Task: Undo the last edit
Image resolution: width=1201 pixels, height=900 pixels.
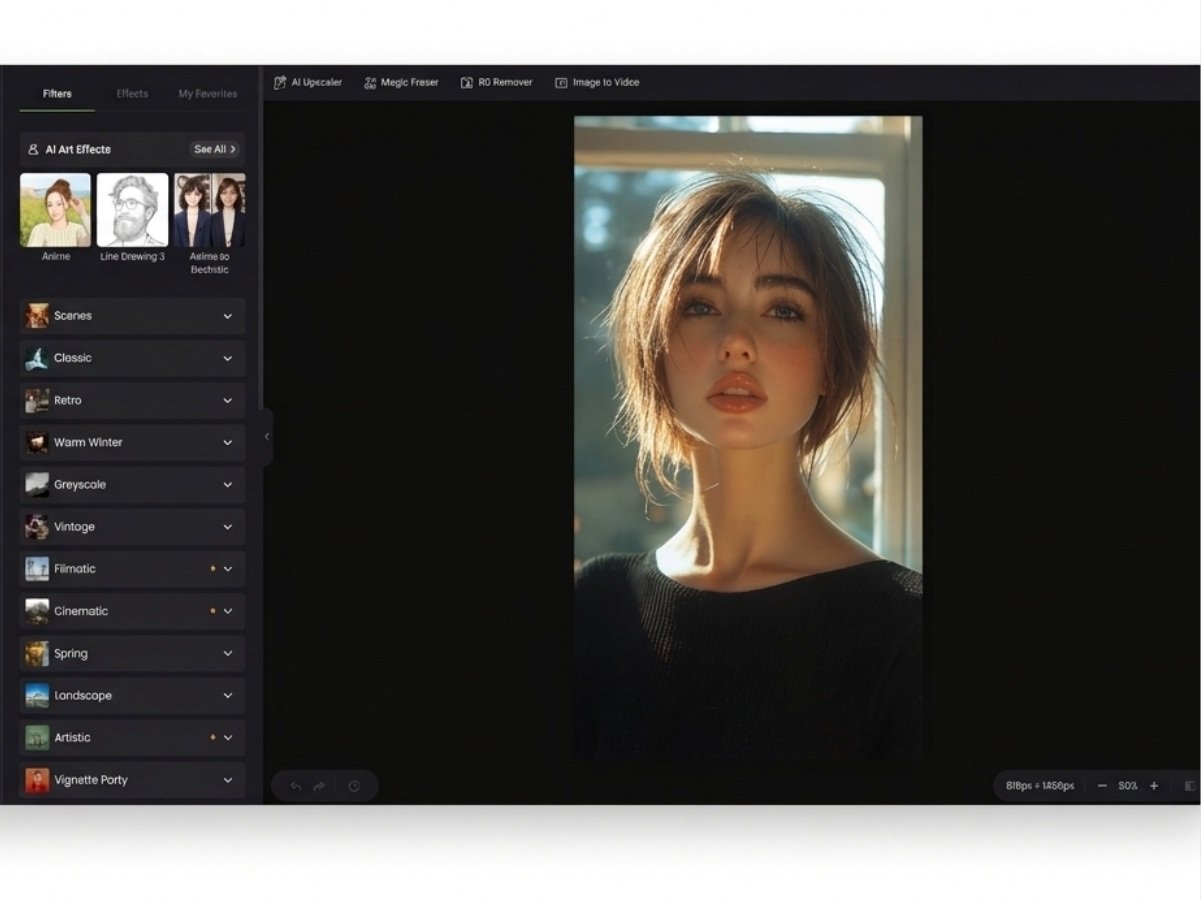Action: click(295, 786)
